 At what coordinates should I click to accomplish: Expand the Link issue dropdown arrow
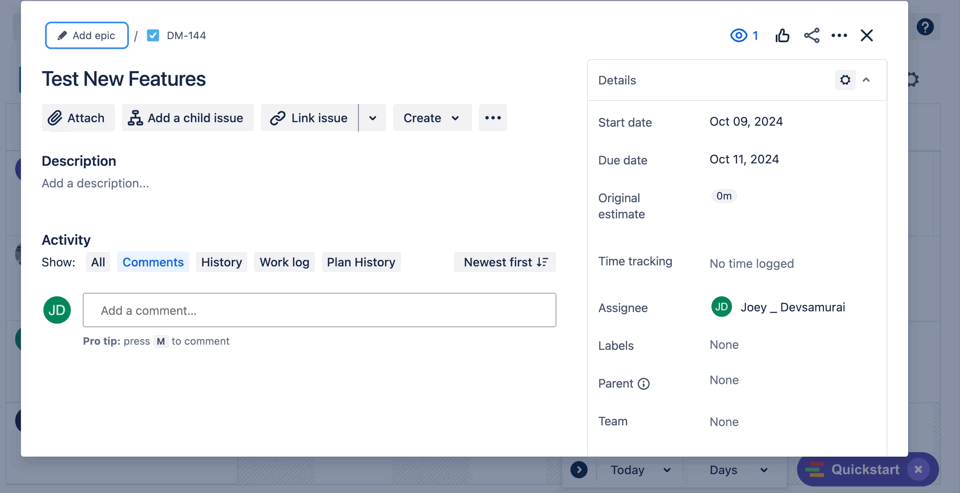pyautogui.click(x=373, y=118)
